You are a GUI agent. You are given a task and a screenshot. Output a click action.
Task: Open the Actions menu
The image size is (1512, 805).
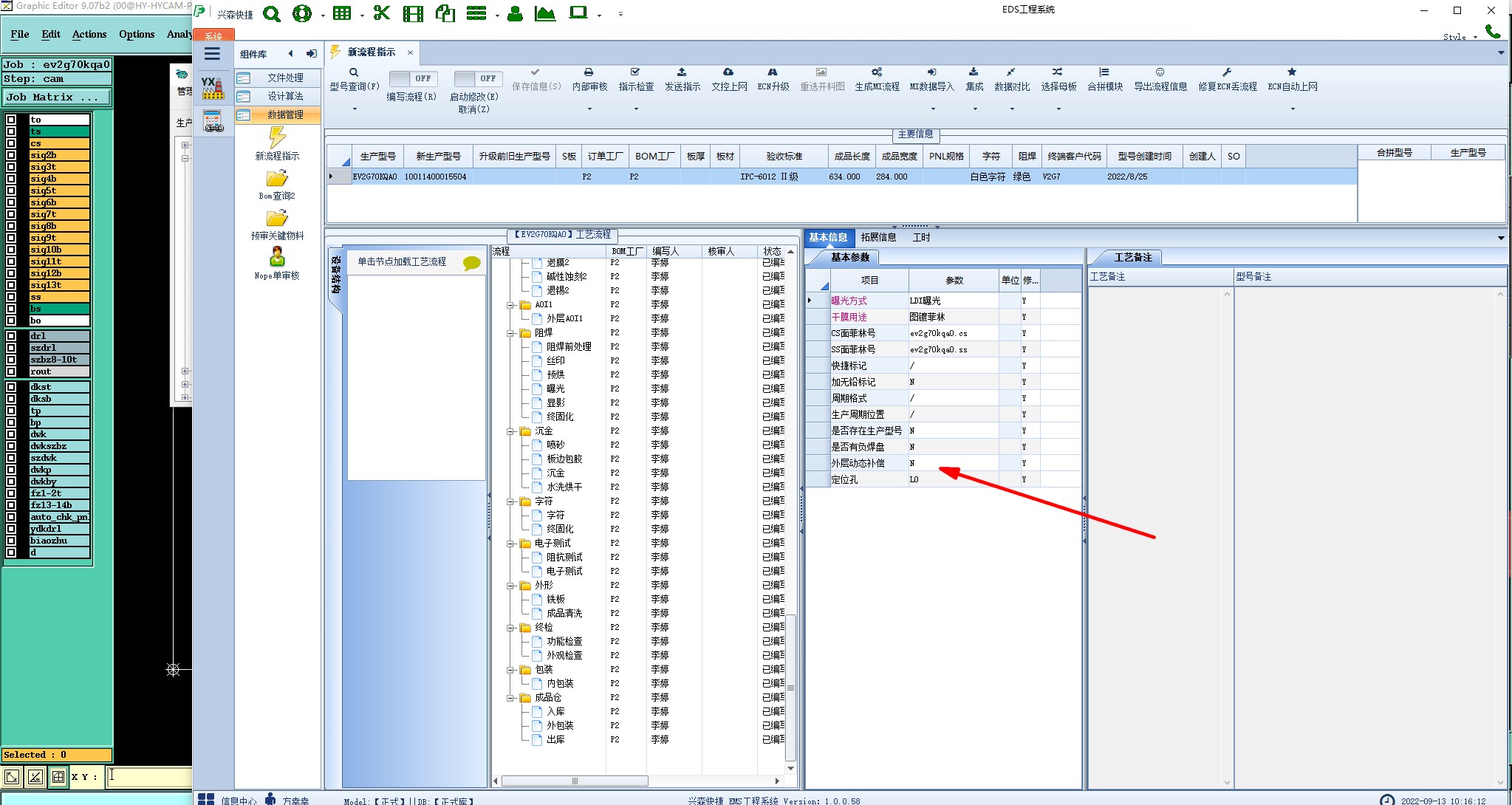(x=89, y=34)
